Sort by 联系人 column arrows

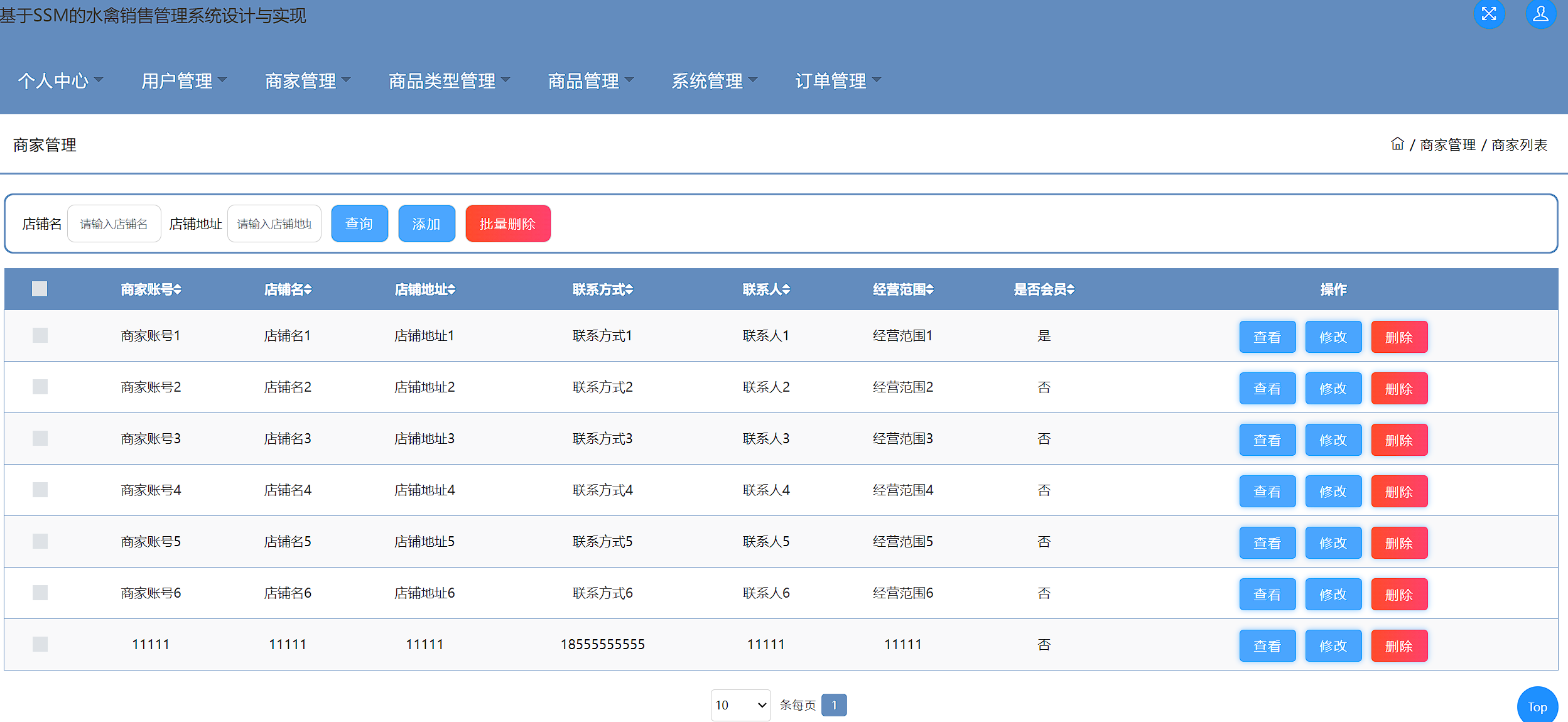(x=786, y=289)
